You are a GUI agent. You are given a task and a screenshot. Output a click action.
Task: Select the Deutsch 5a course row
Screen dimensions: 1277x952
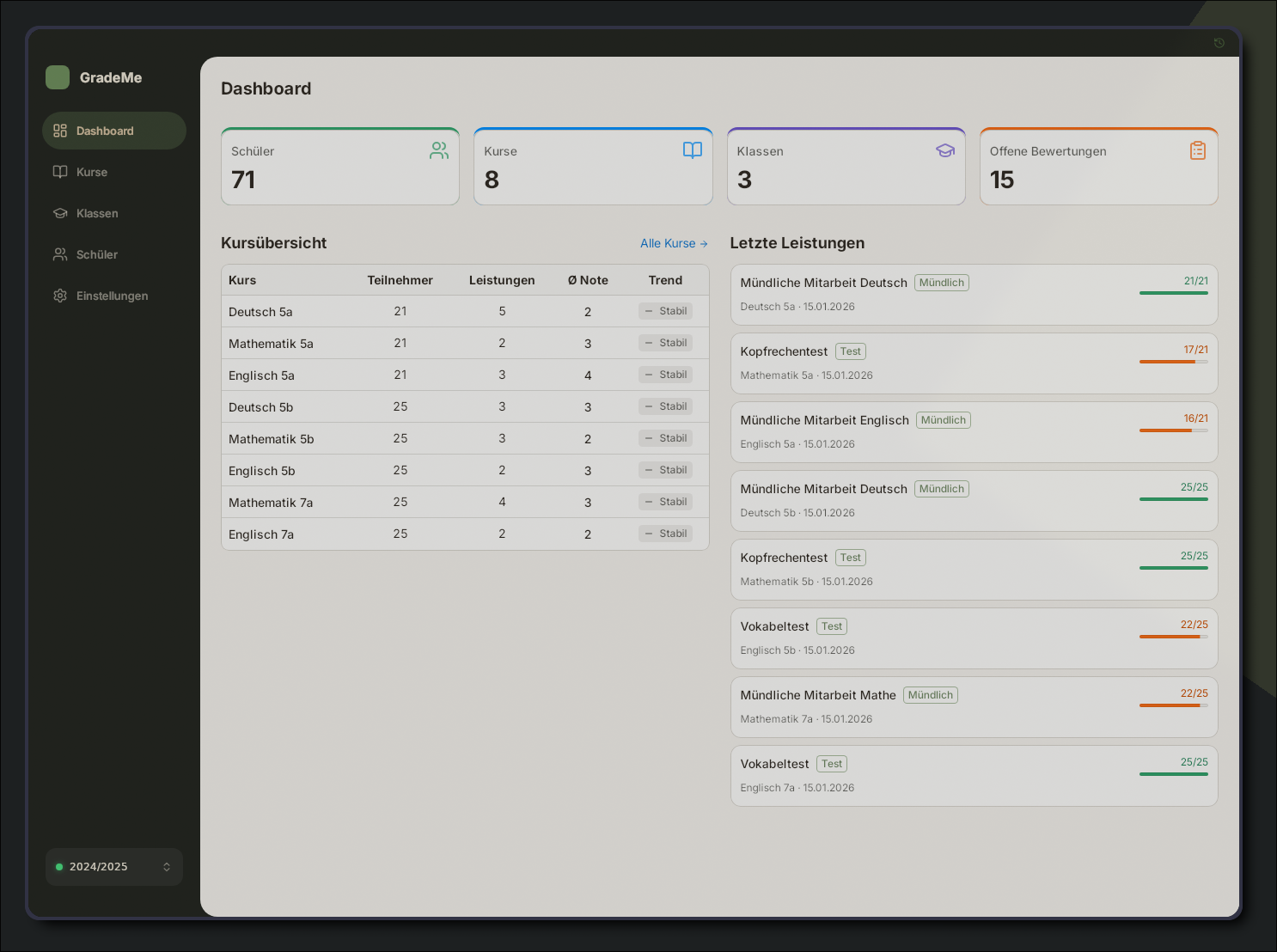point(465,312)
